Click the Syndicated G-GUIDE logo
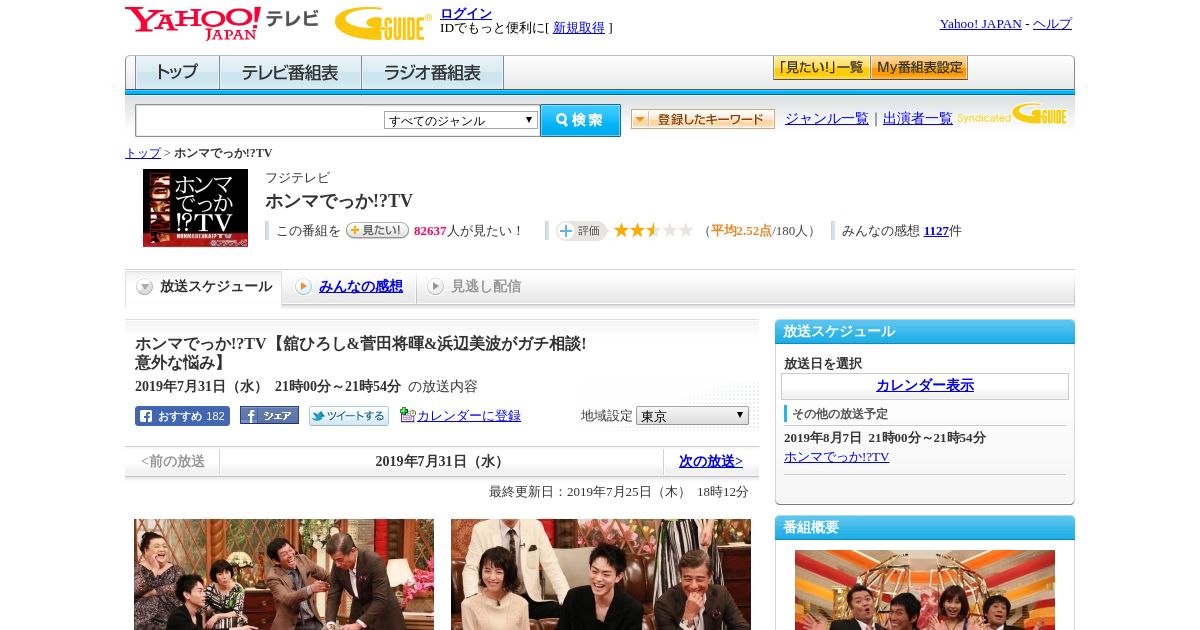Screen dimensions: 1200x630 1012,115
